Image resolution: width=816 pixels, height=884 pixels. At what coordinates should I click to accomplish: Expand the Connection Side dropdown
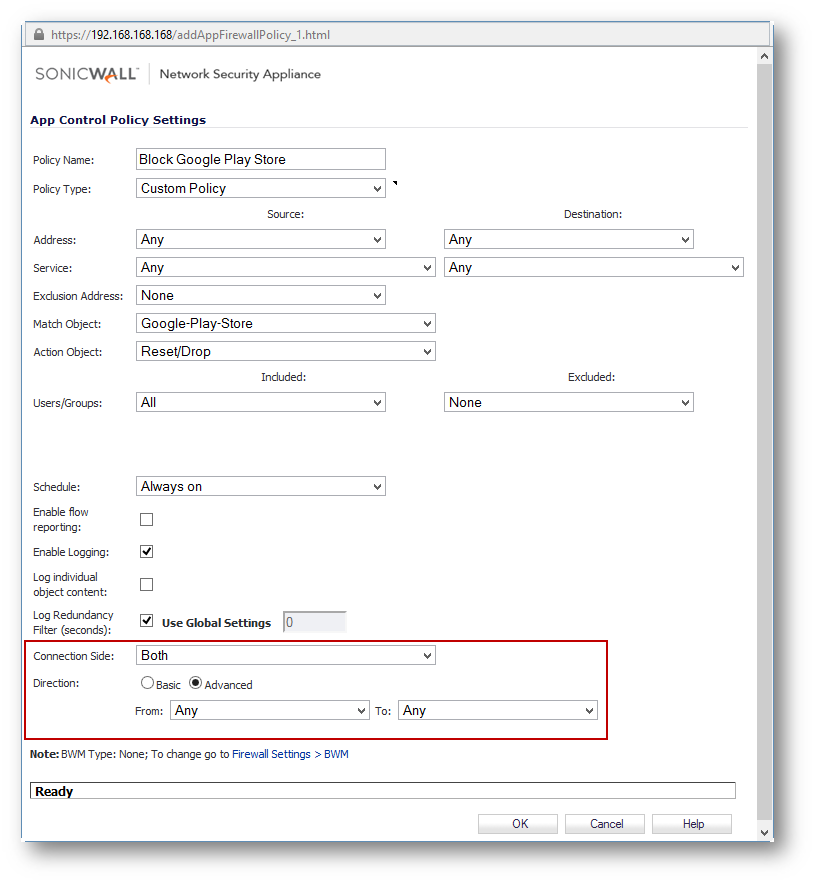[286, 655]
